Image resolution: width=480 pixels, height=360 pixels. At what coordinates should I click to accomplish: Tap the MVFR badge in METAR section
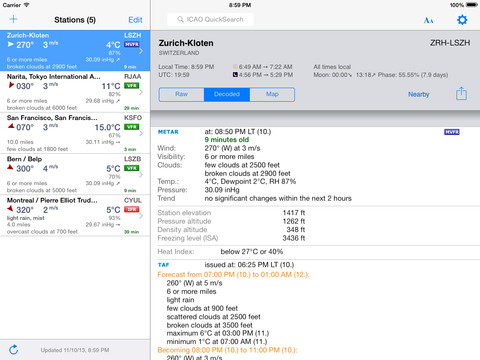tap(452, 132)
